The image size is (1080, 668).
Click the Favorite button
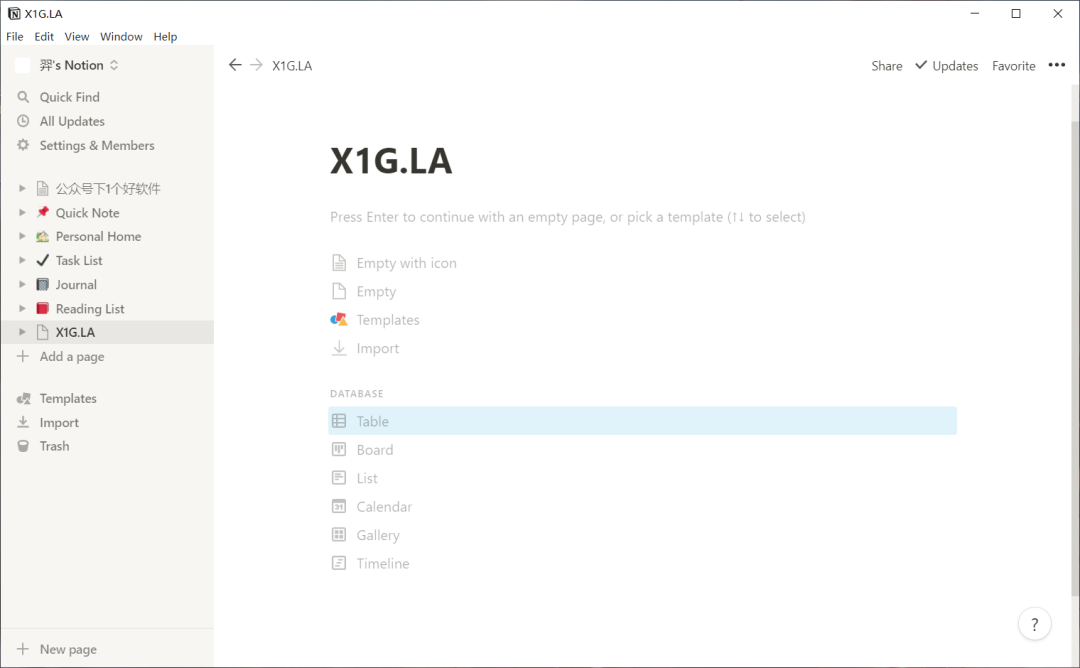(x=1013, y=66)
